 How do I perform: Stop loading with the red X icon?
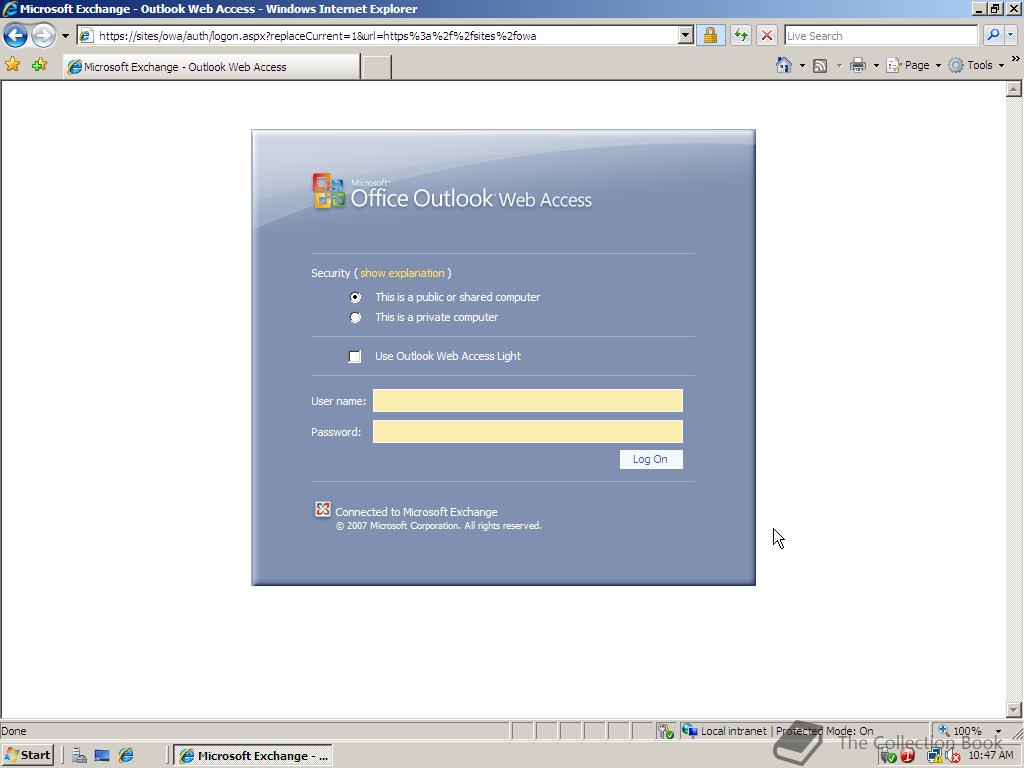point(767,35)
